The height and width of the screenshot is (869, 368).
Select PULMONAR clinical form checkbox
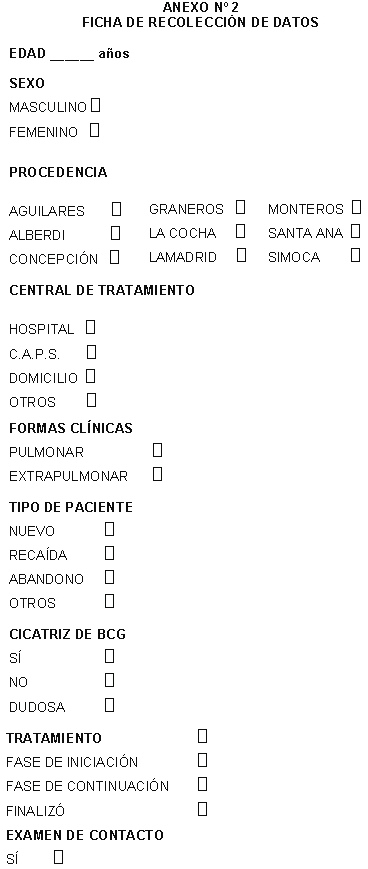[157, 450]
